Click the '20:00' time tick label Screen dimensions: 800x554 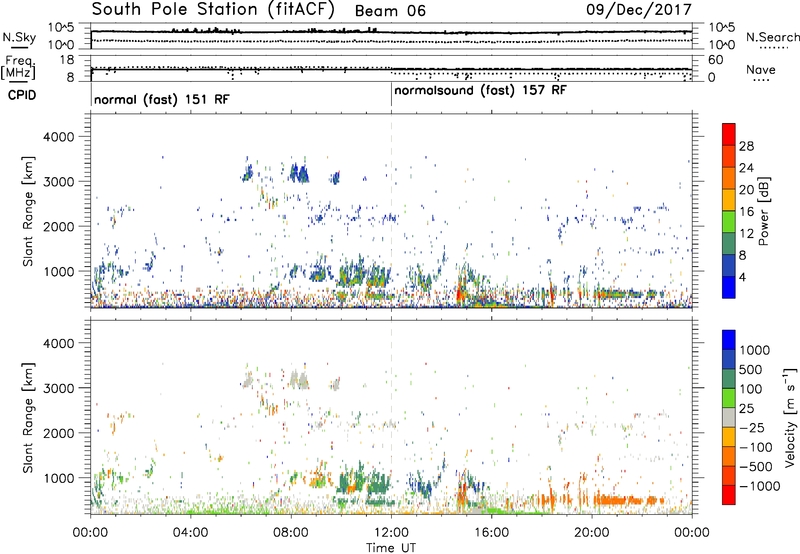pyautogui.click(x=592, y=533)
